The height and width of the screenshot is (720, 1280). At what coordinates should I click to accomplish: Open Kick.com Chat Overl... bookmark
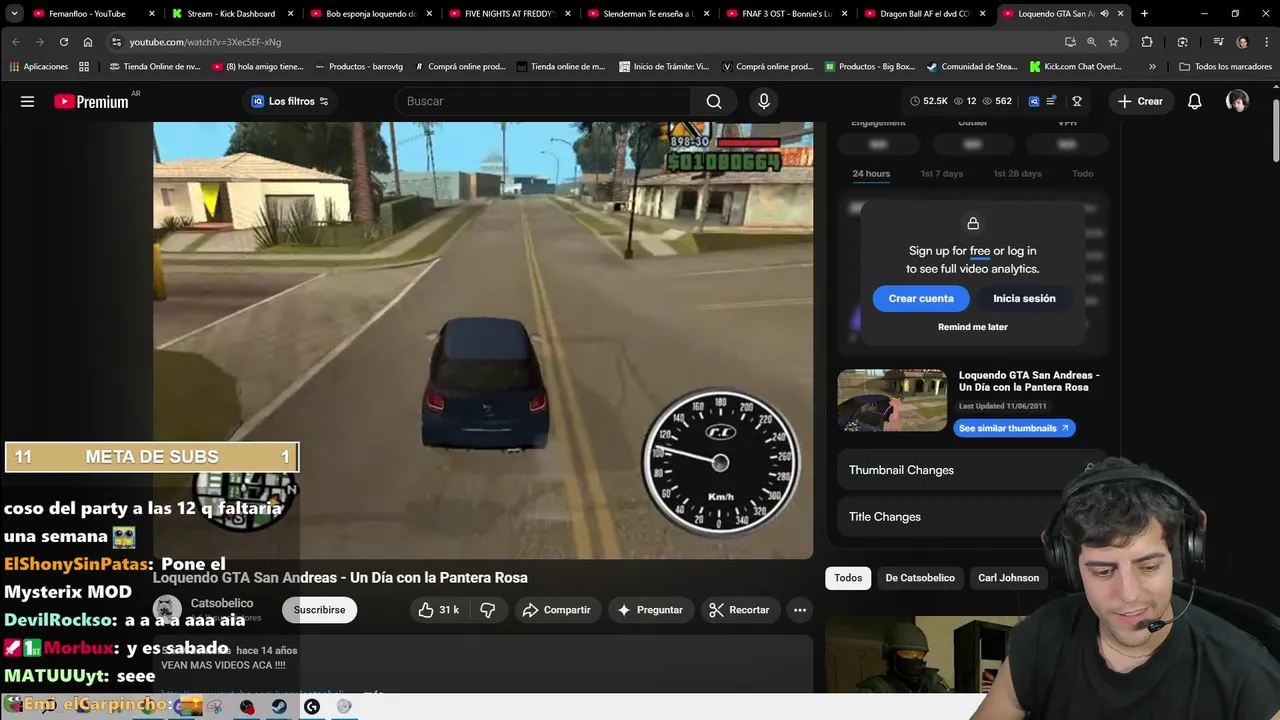pyautogui.click(x=1077, y=67)
